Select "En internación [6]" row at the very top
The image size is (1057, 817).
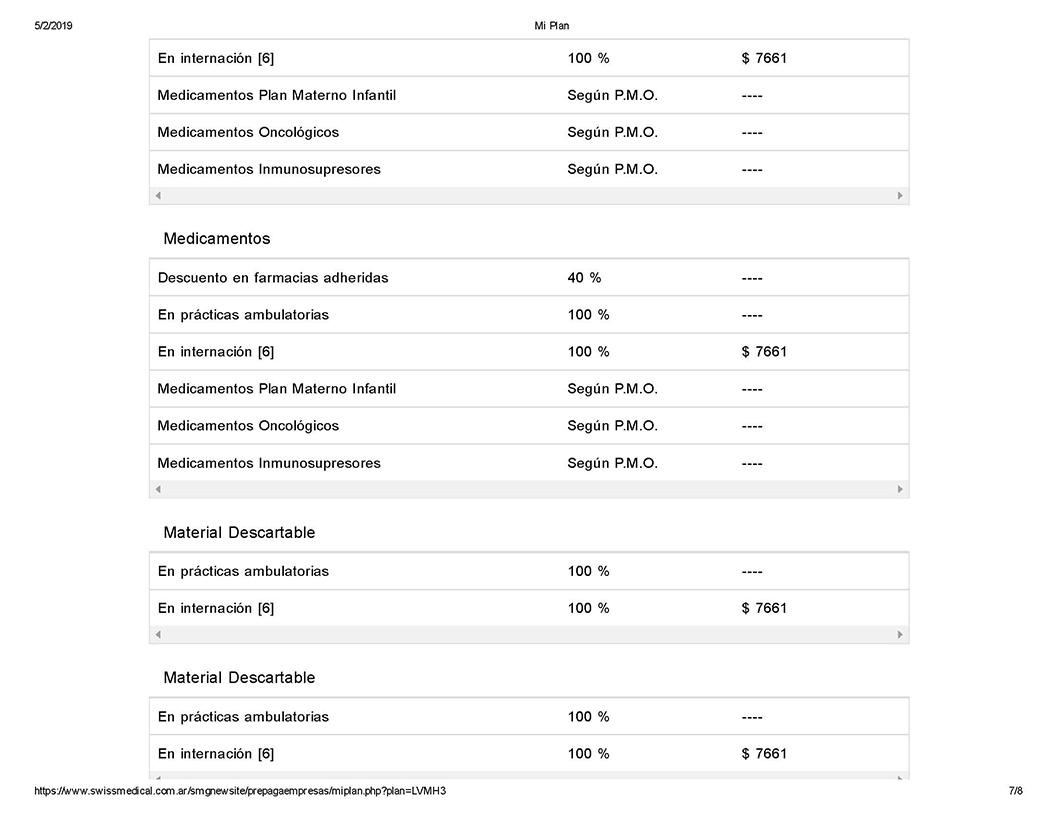pyautogui.click(x=216, y=58)
